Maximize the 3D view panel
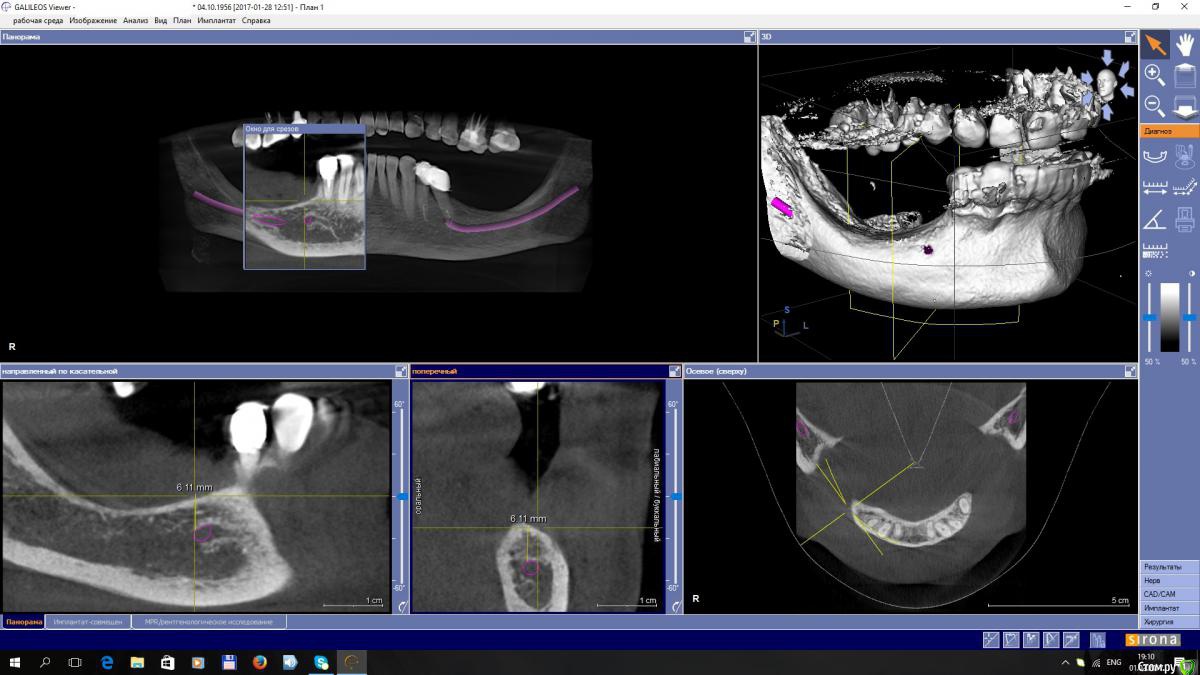This screenshot has width=1200, height=675. pyautogui.click(x=1130, y=37)
